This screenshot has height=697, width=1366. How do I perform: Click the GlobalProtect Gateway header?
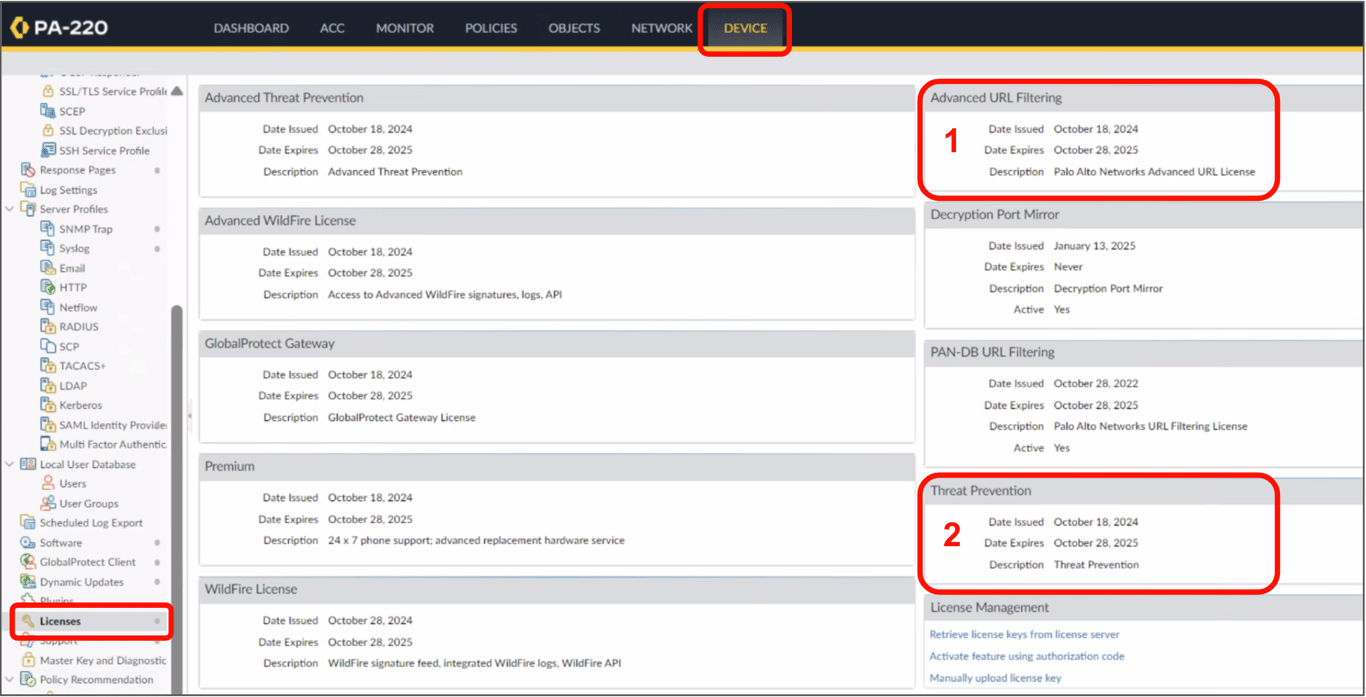[557, 343]
